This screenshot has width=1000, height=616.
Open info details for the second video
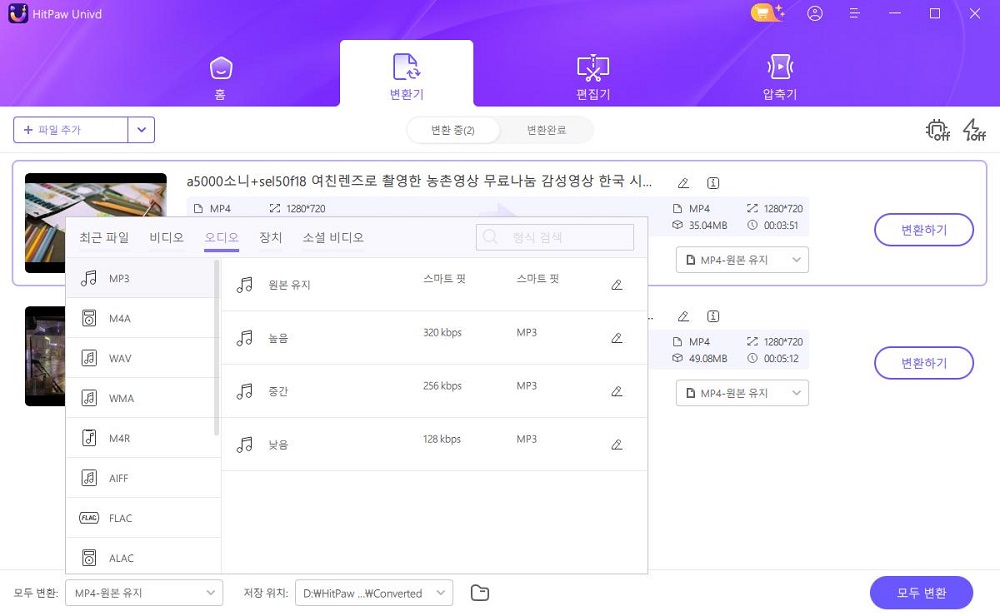(712, 315)
